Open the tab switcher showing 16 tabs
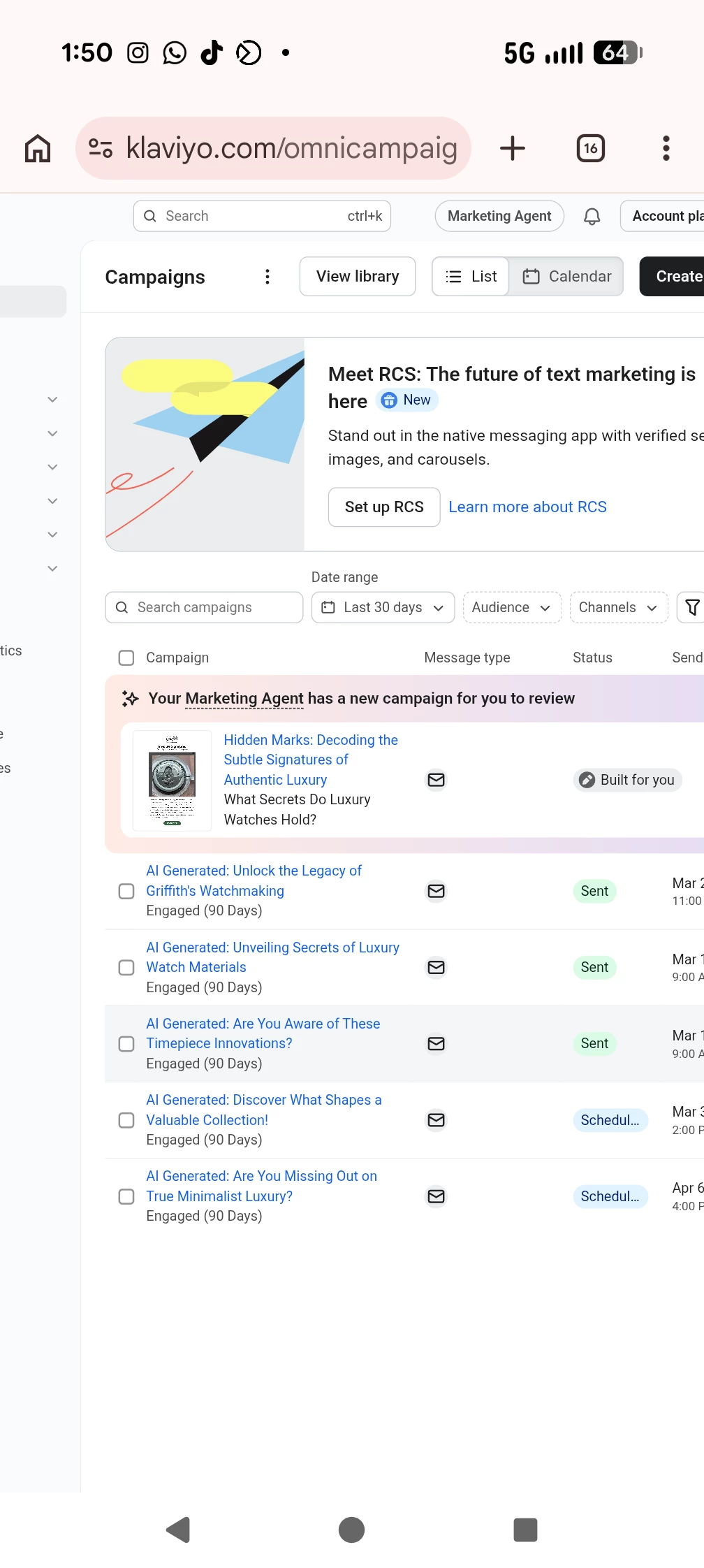Image resolution: width=704 pixels, height=1568 pixels. pos(591,148)
